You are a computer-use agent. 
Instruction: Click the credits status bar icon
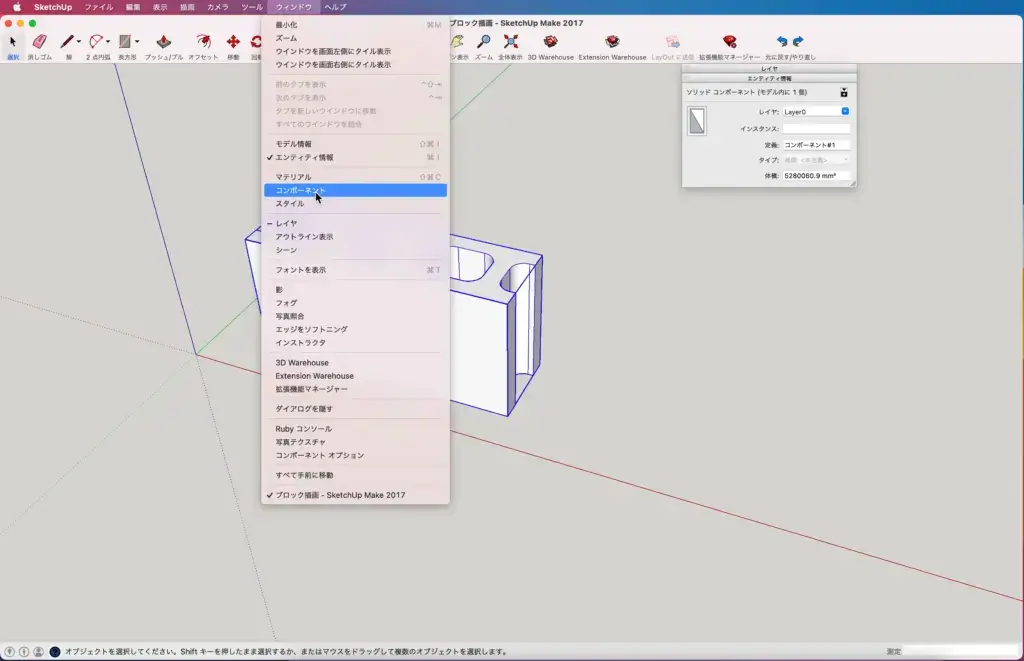[x=24, y=651]
